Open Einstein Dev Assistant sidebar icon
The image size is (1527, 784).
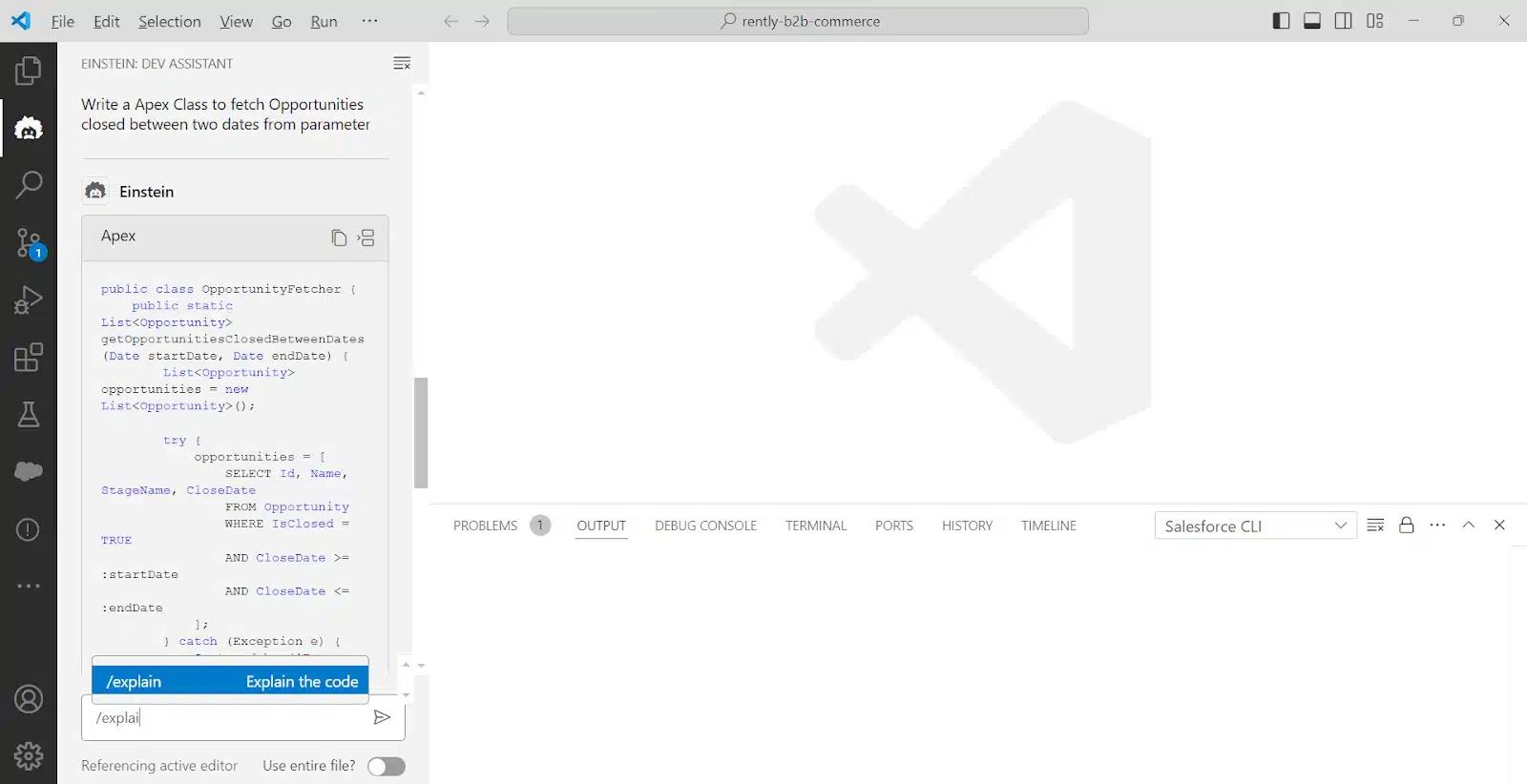(x=29, y=128)
